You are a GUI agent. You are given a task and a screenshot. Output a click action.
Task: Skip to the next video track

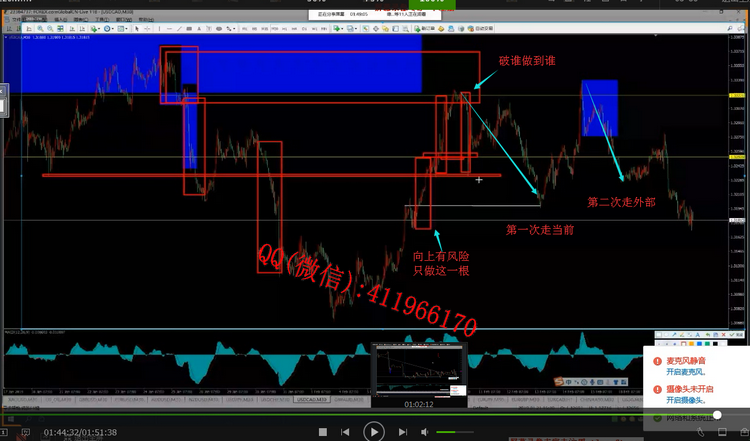pos(402,432)
